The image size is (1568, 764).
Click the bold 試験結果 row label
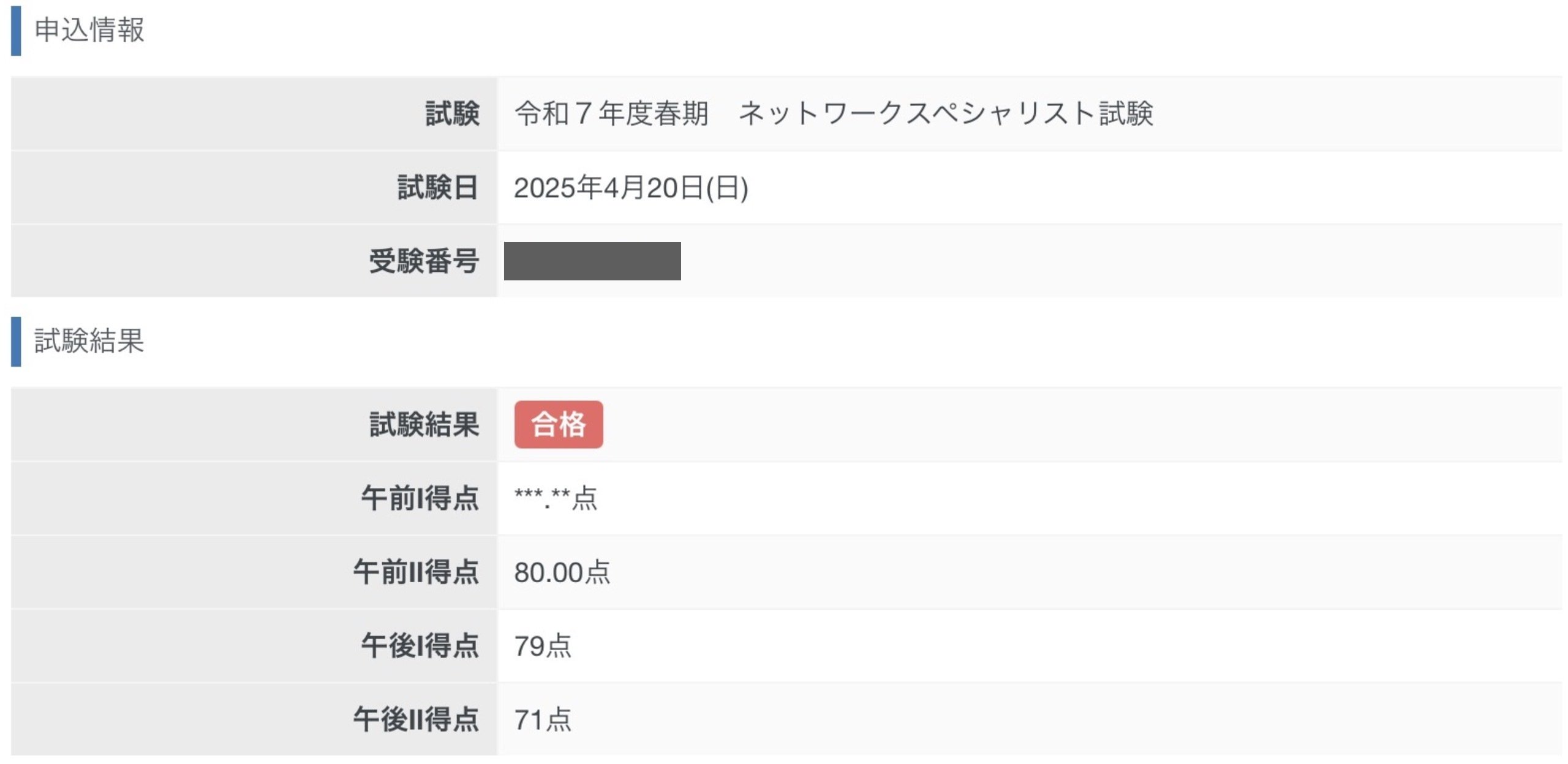tap(424, 424)
